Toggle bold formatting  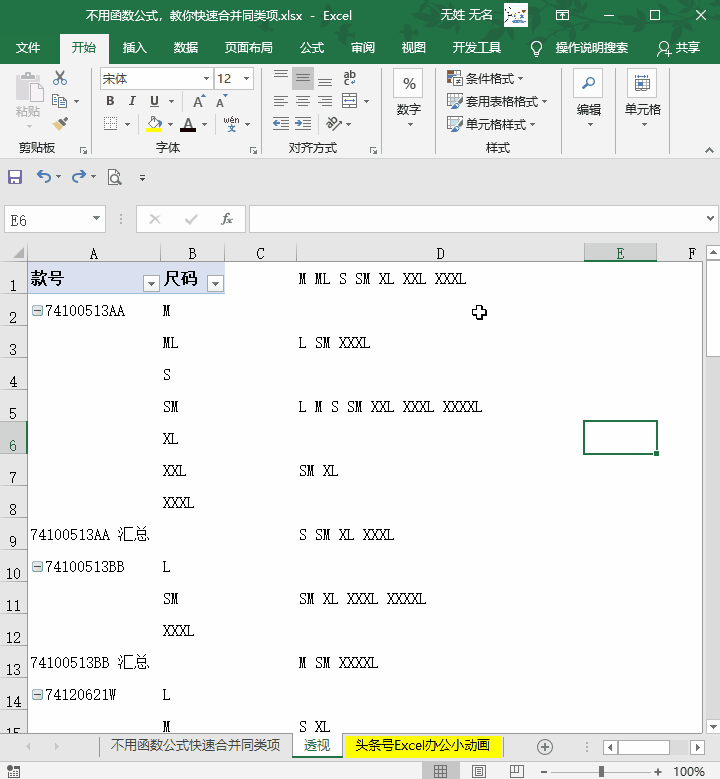click(110, 101)
